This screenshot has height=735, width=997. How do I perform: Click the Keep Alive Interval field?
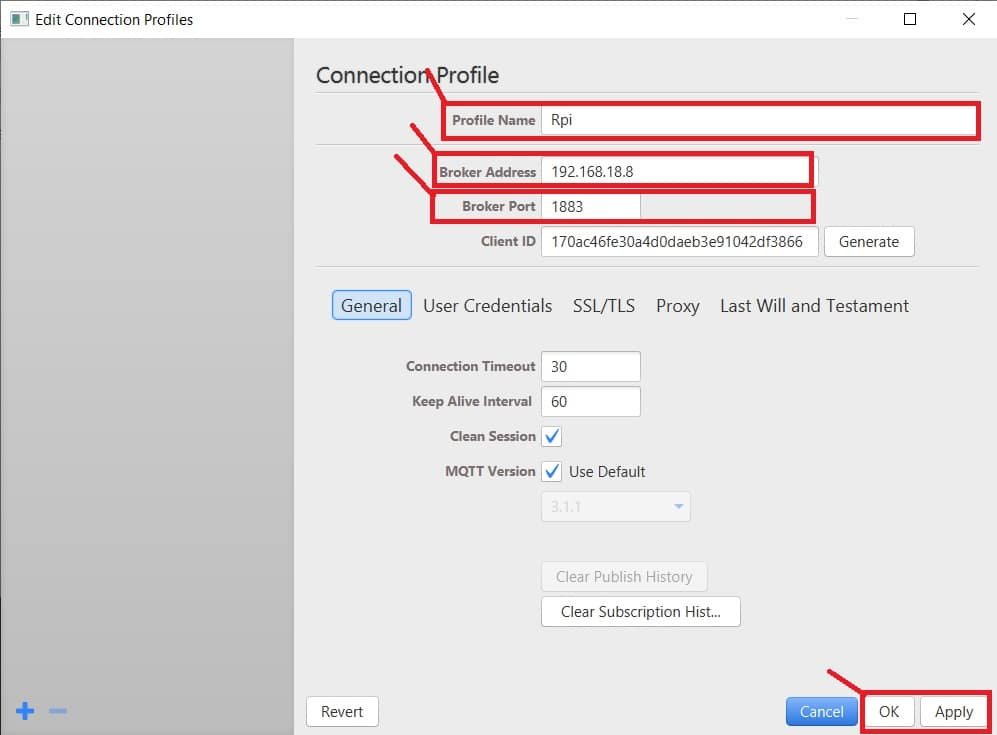click(591, 401)
